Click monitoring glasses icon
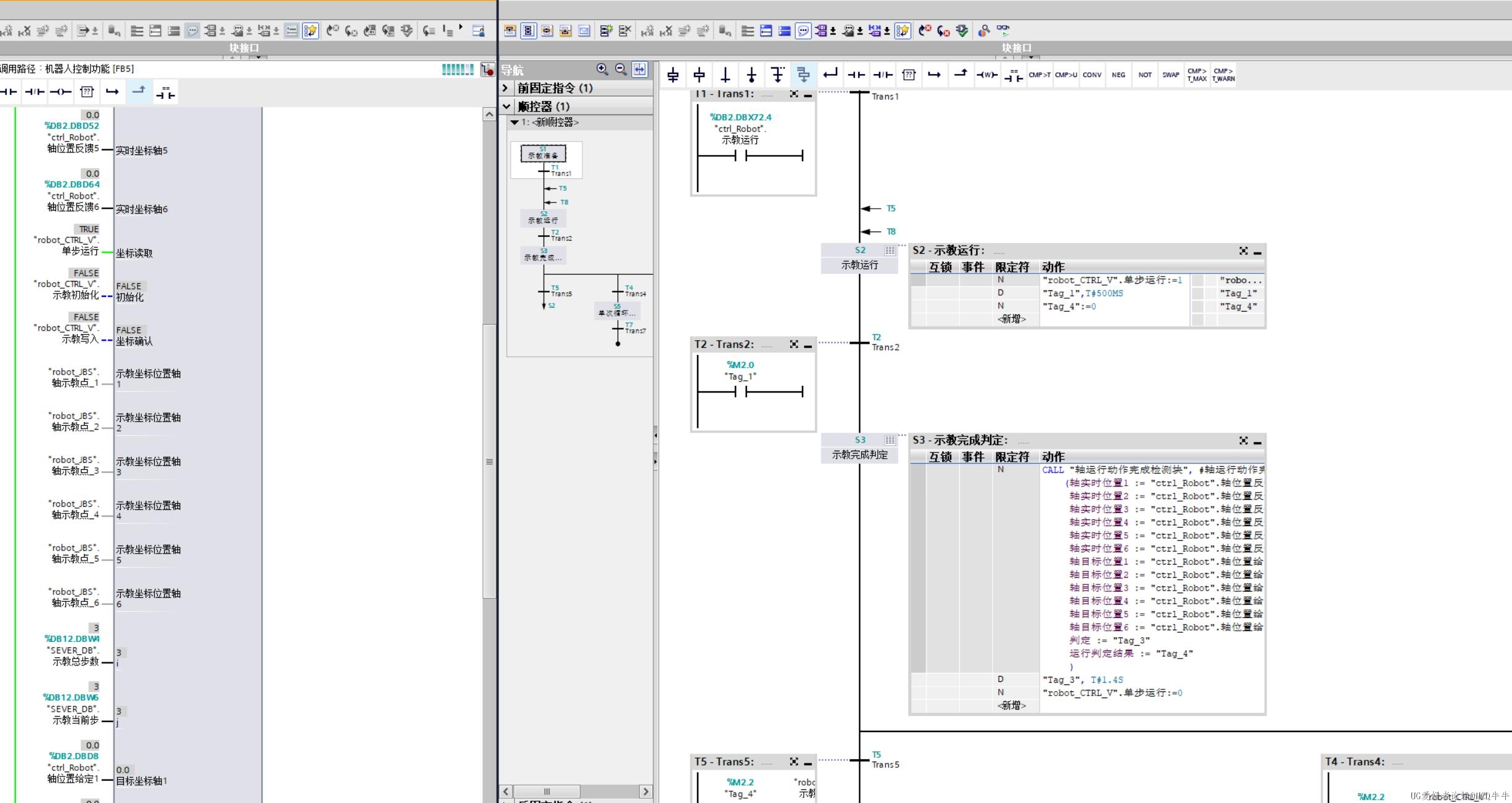Image resolution: width=1512 pixels, height=803 pixels. click(1003, 30)
